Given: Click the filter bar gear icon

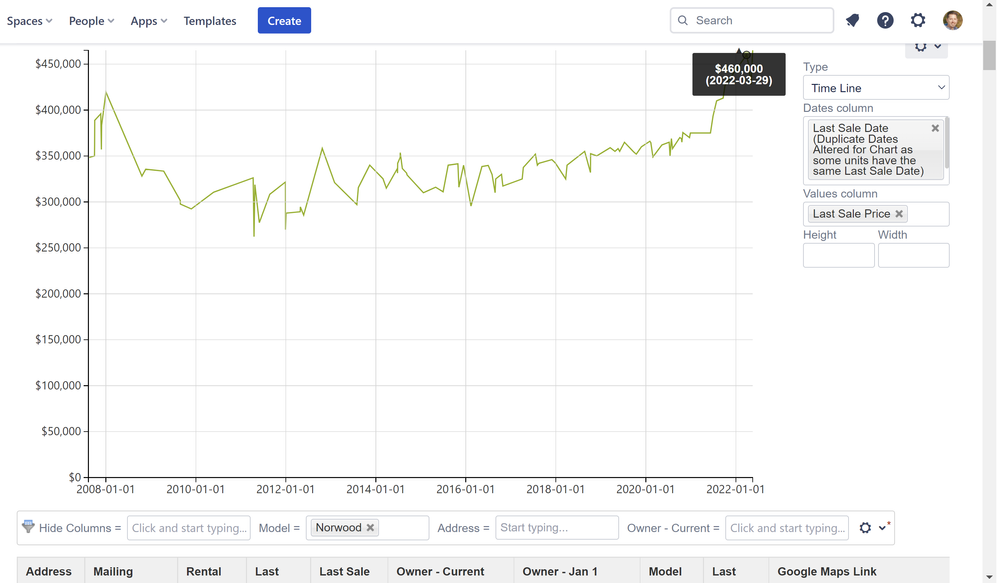Looking at the screenshot, I should tap(865, 528).
